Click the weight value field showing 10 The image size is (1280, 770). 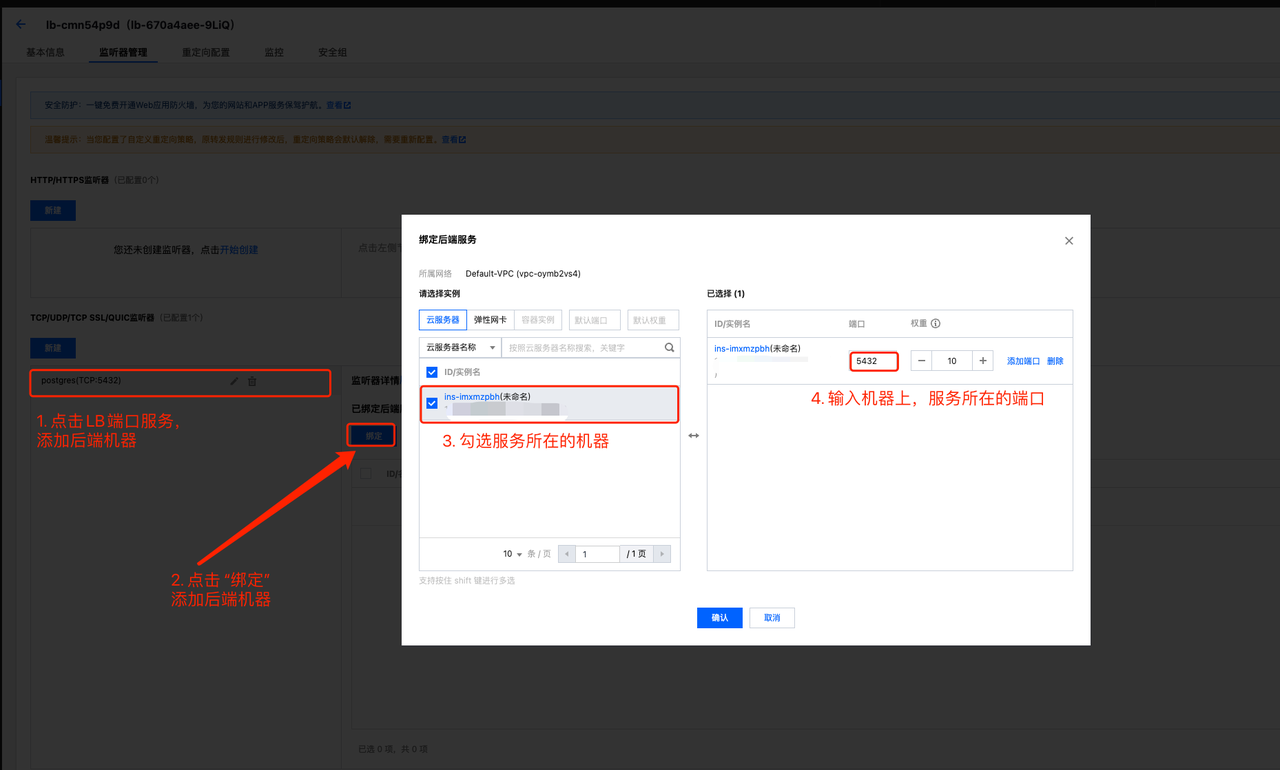[952, 361]
